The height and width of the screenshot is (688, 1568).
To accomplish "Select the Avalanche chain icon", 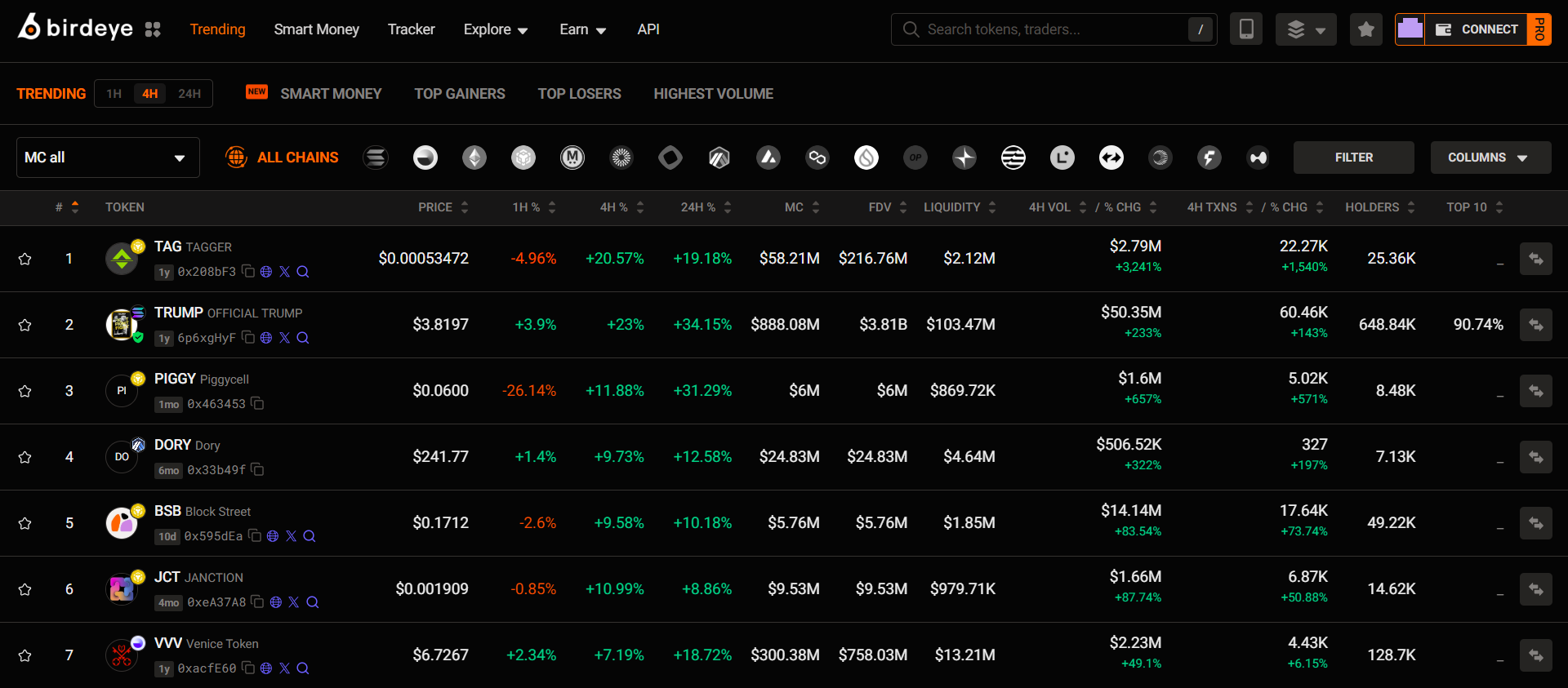I will pos(768,158).
